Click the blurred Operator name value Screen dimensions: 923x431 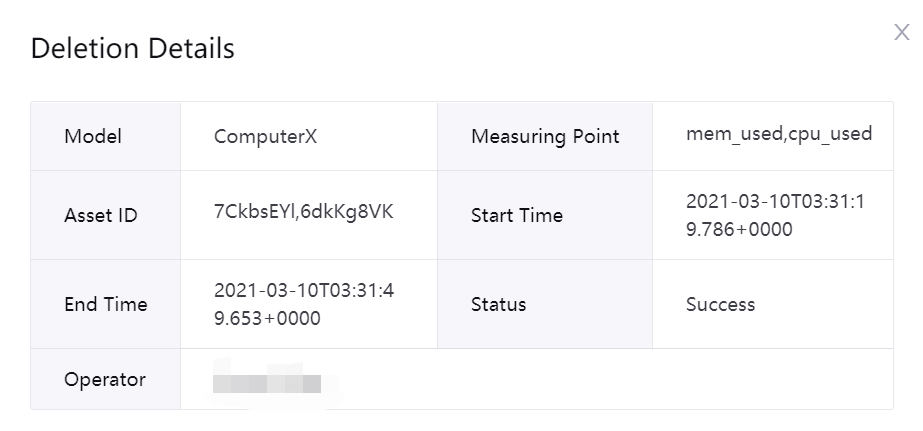268,381
